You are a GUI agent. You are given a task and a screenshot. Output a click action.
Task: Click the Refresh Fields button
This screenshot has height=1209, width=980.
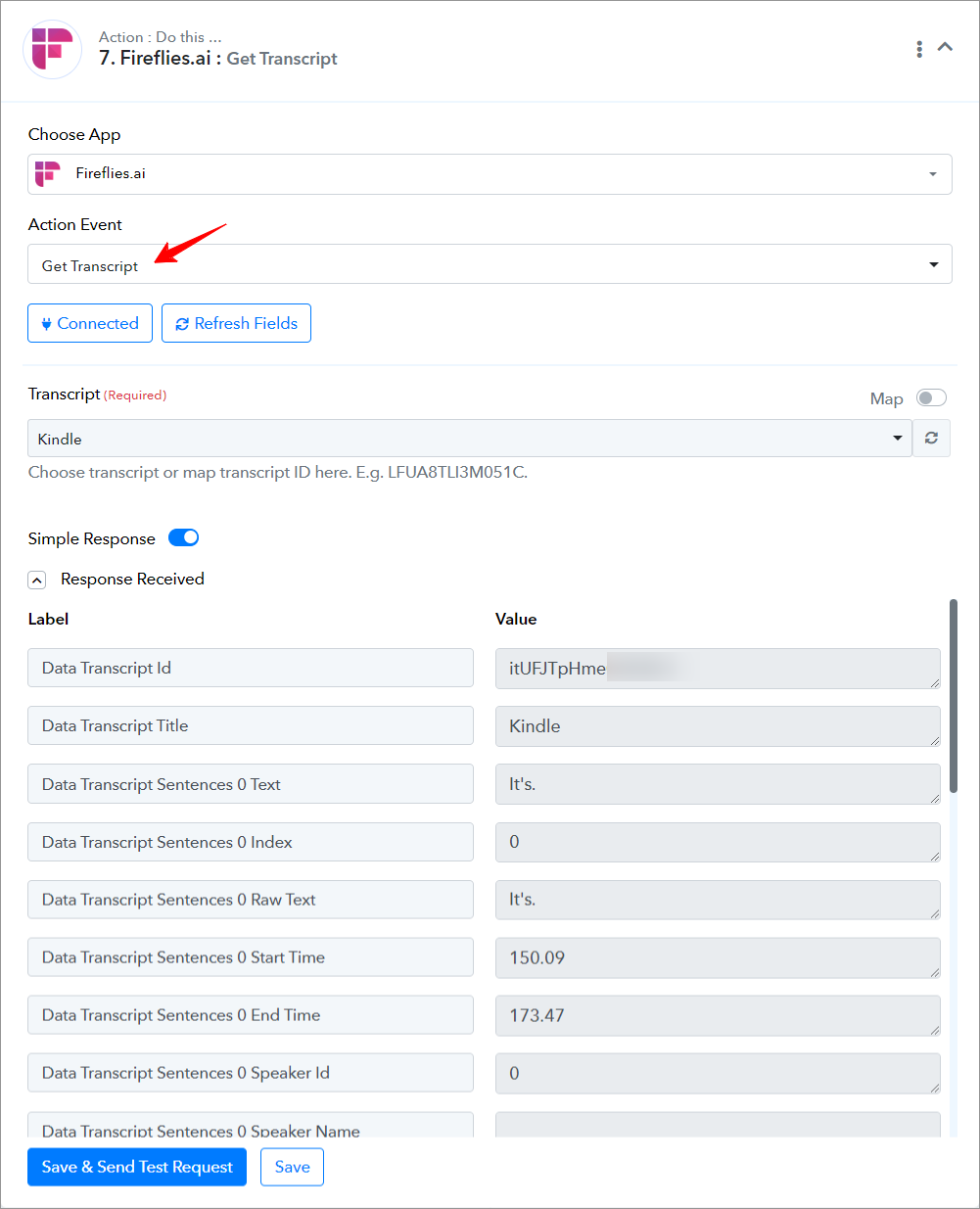pos(236,323)
